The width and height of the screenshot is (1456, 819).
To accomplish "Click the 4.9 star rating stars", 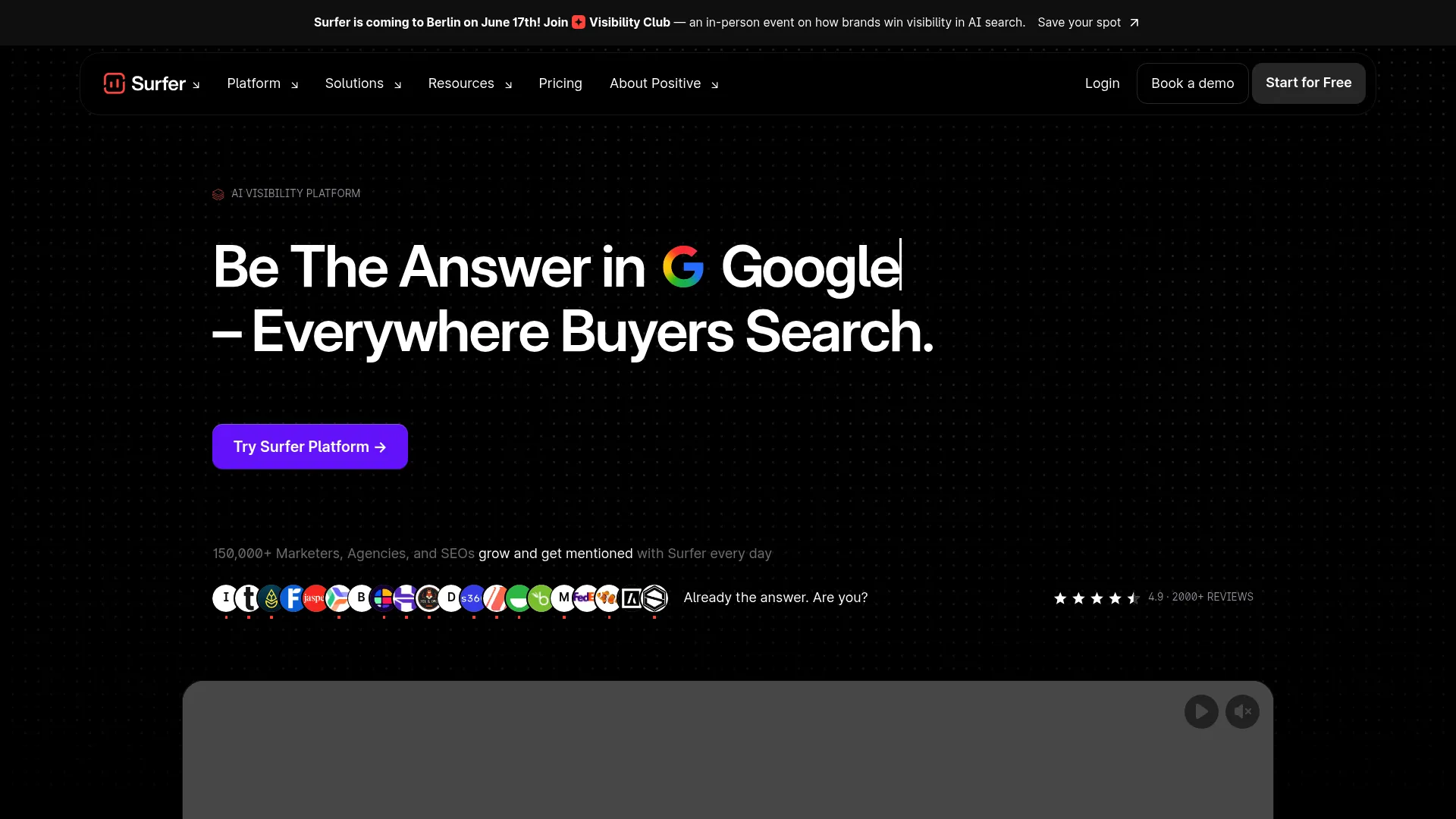I will click(1097, 598).
